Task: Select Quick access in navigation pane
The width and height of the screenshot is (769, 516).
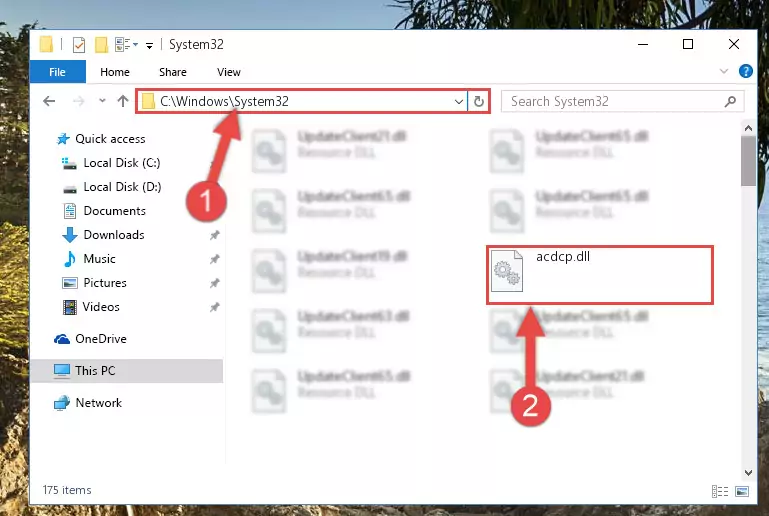Action: [110, 139]
